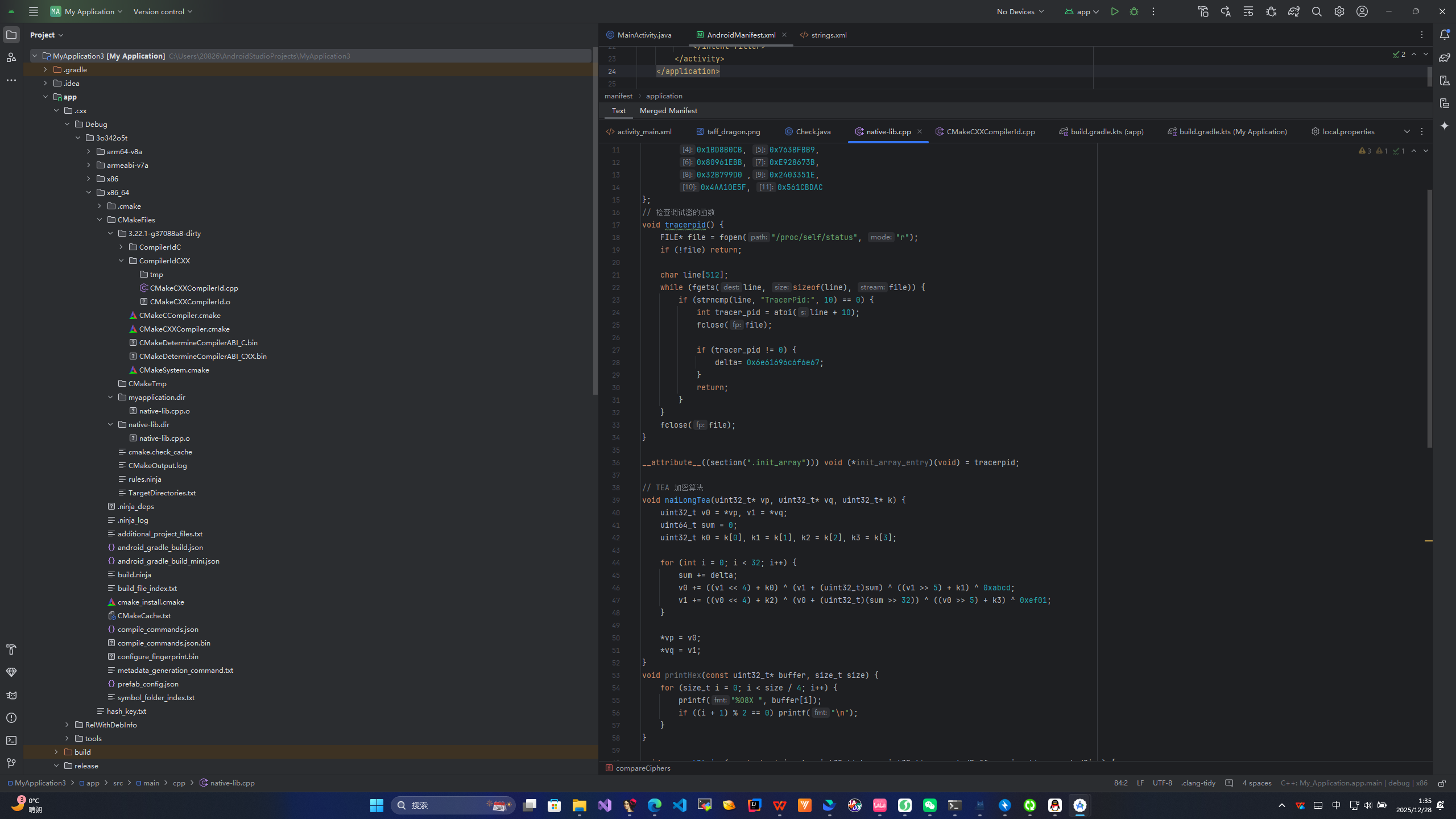Open the IDE settings gear
The image size is (1456, 819).
pyautogui.click(x=1339, y=11)
